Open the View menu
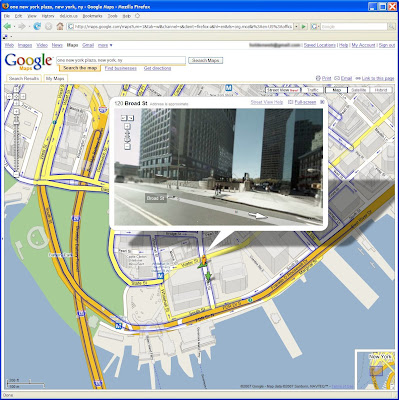 [32, 16]
